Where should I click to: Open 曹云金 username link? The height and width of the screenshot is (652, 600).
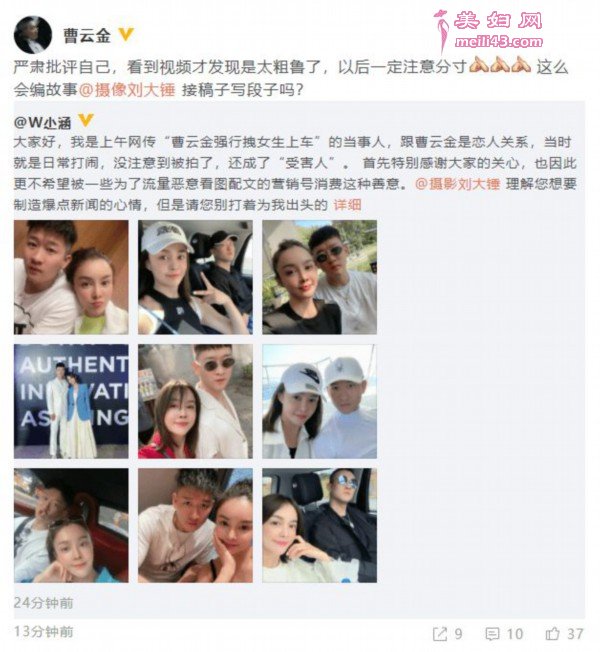tap(87, 35)
